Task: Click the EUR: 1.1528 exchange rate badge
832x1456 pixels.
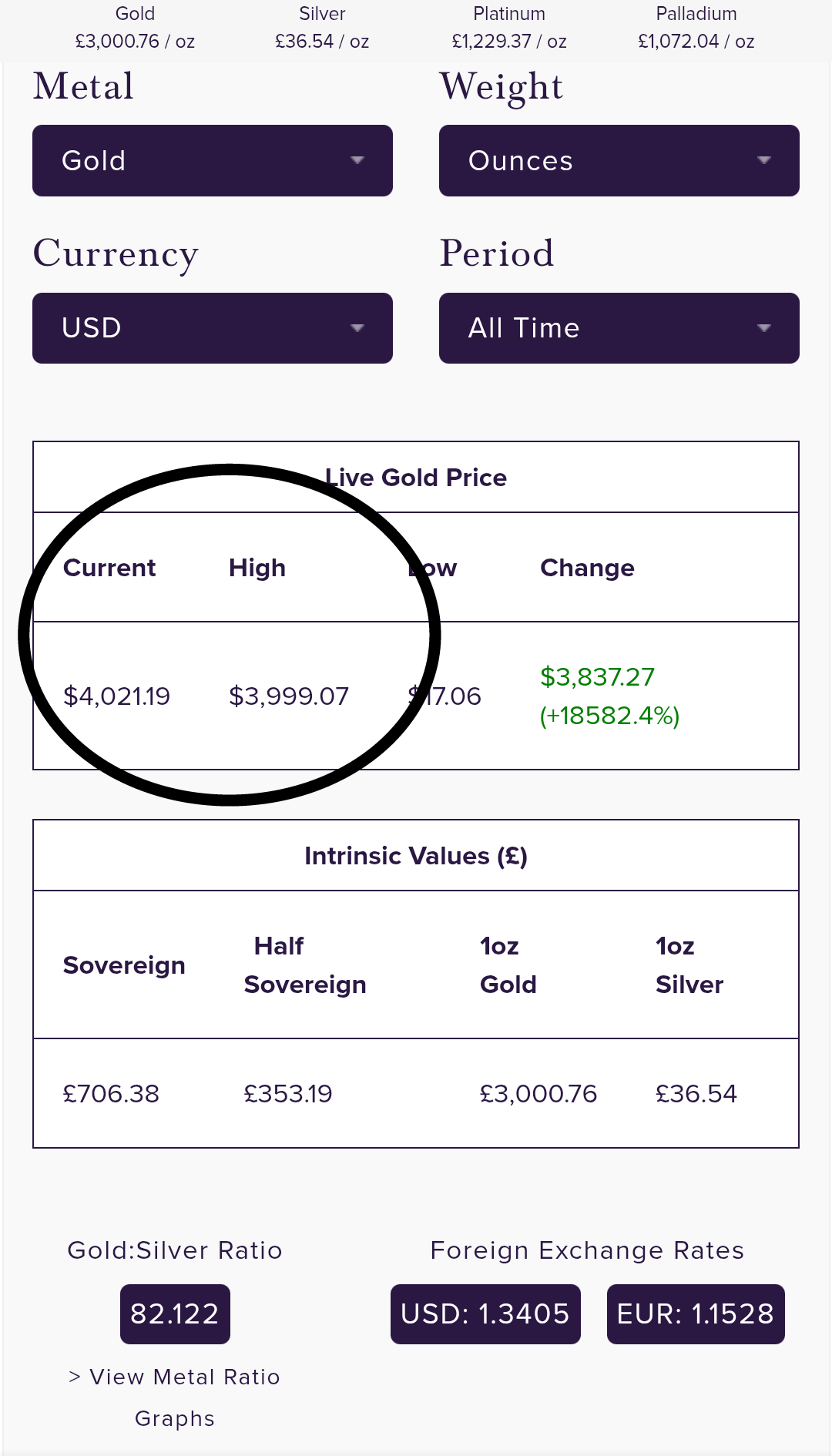Action: (x=696, y=1313)
